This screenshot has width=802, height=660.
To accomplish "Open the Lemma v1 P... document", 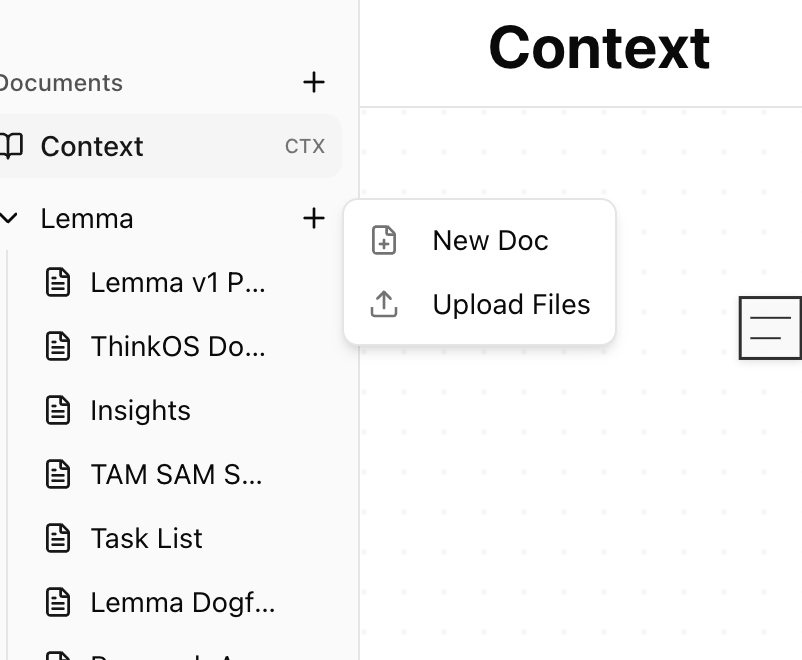I will click(178, 282).
